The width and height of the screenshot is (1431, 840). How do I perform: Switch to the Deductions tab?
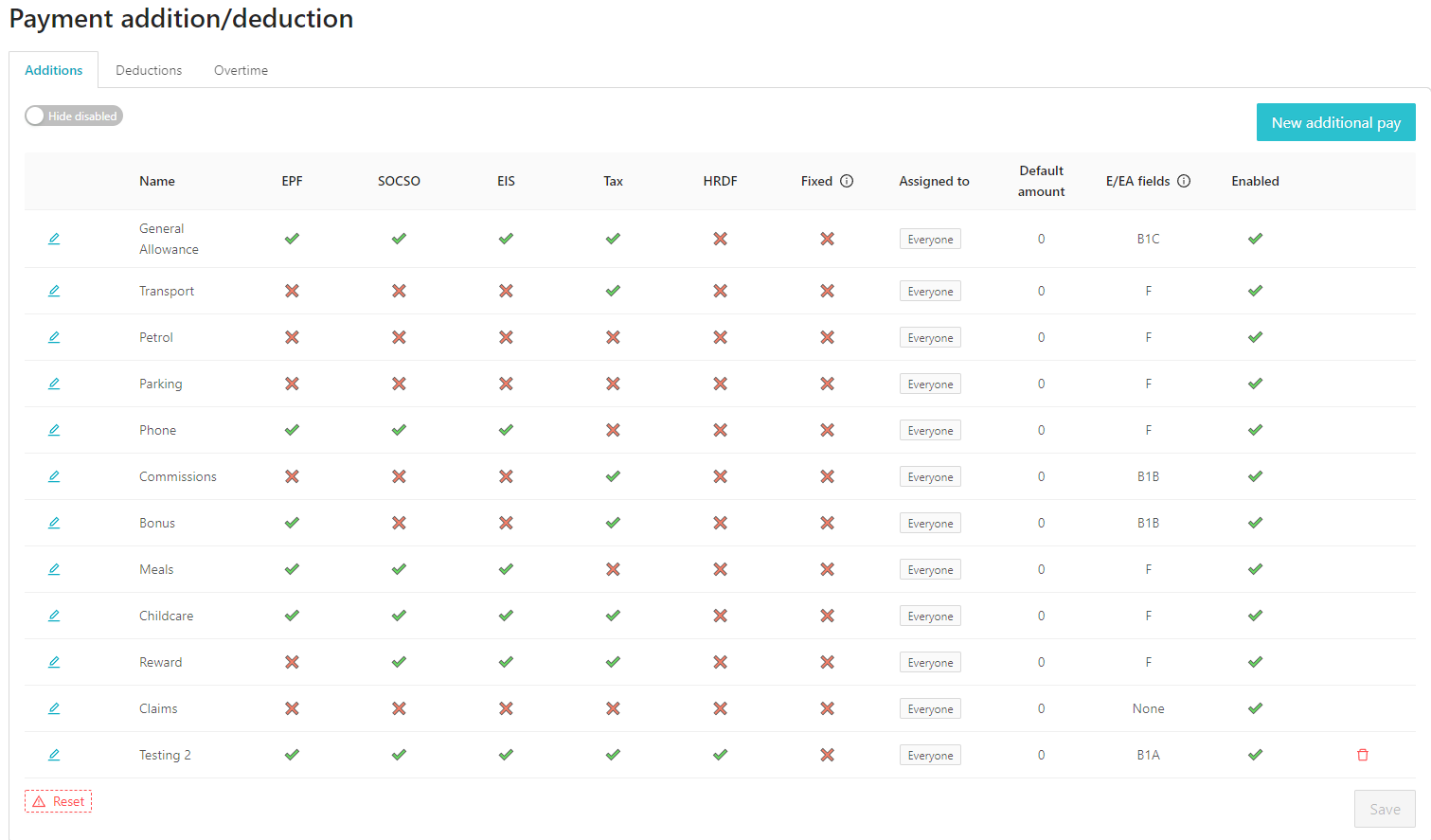(149, 70)
